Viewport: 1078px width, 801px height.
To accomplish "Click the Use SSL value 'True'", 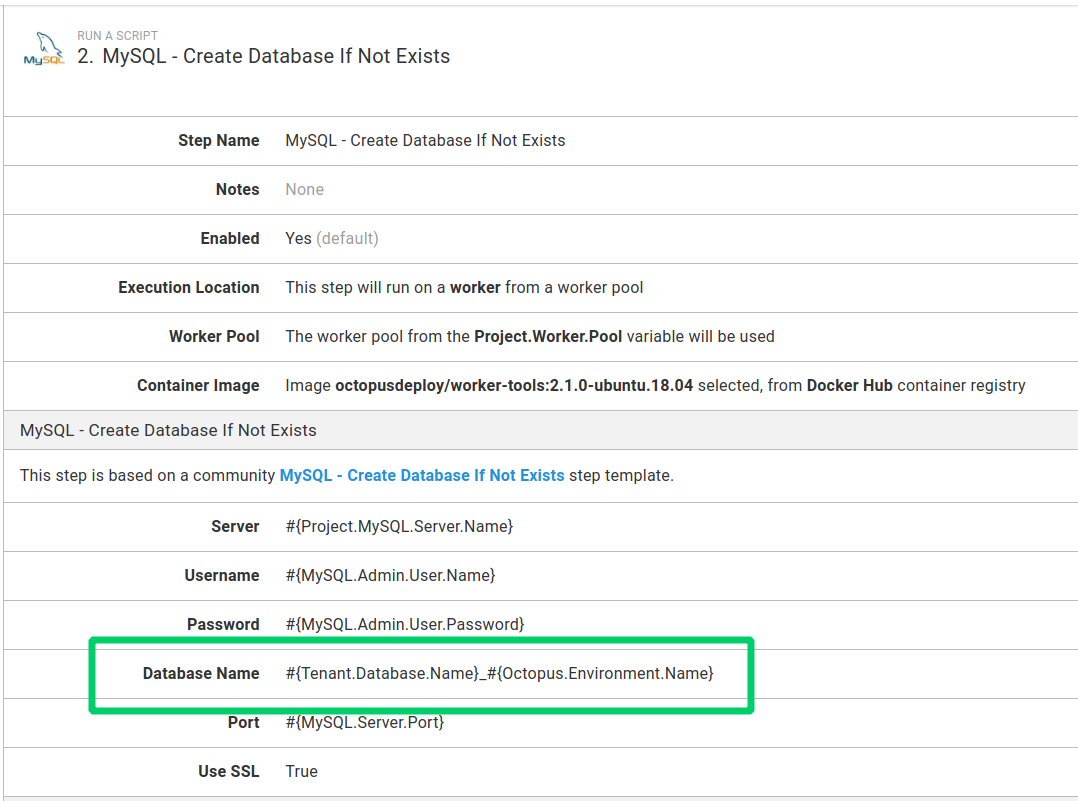I will tap(301, 771).
